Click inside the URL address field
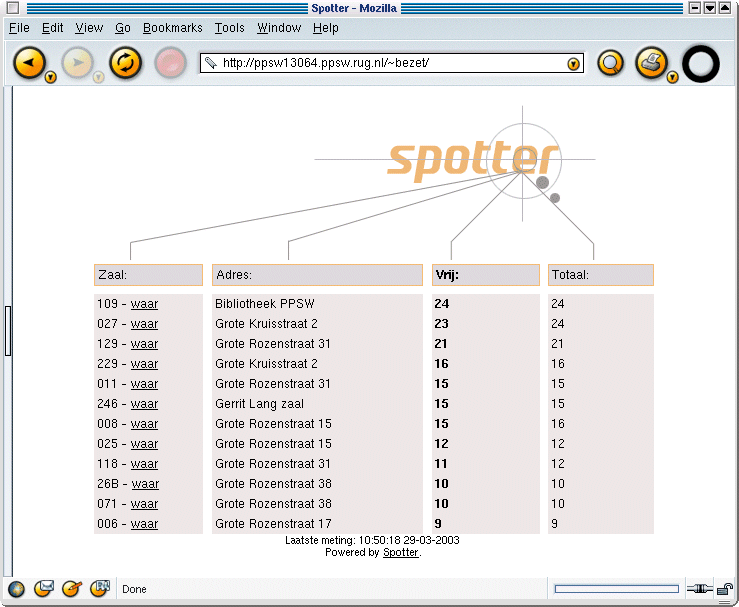The image size is (739, 607). pos(390,63)
